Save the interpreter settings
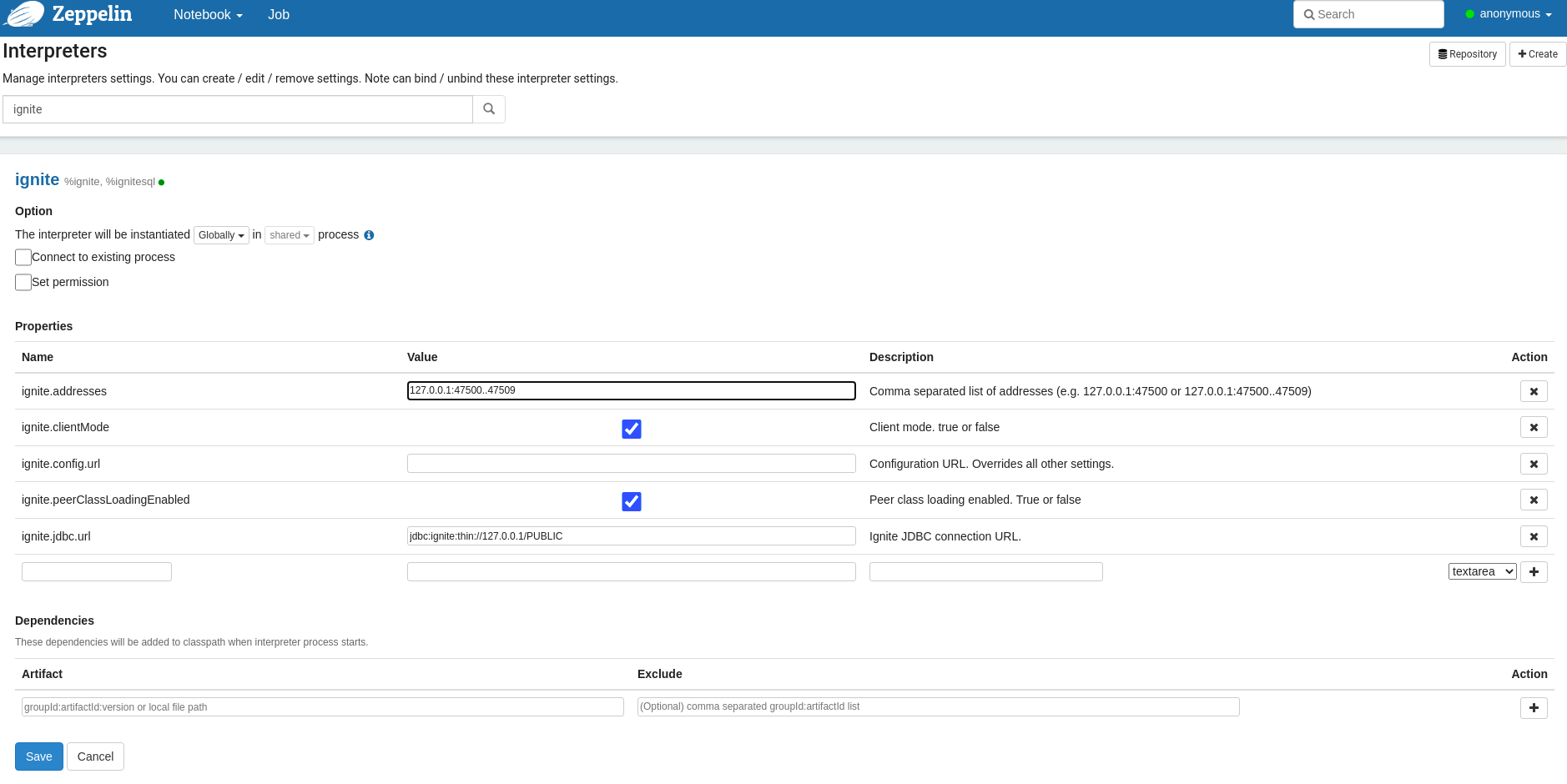The width and height of the screenshot is (1567, 784). 39,756
